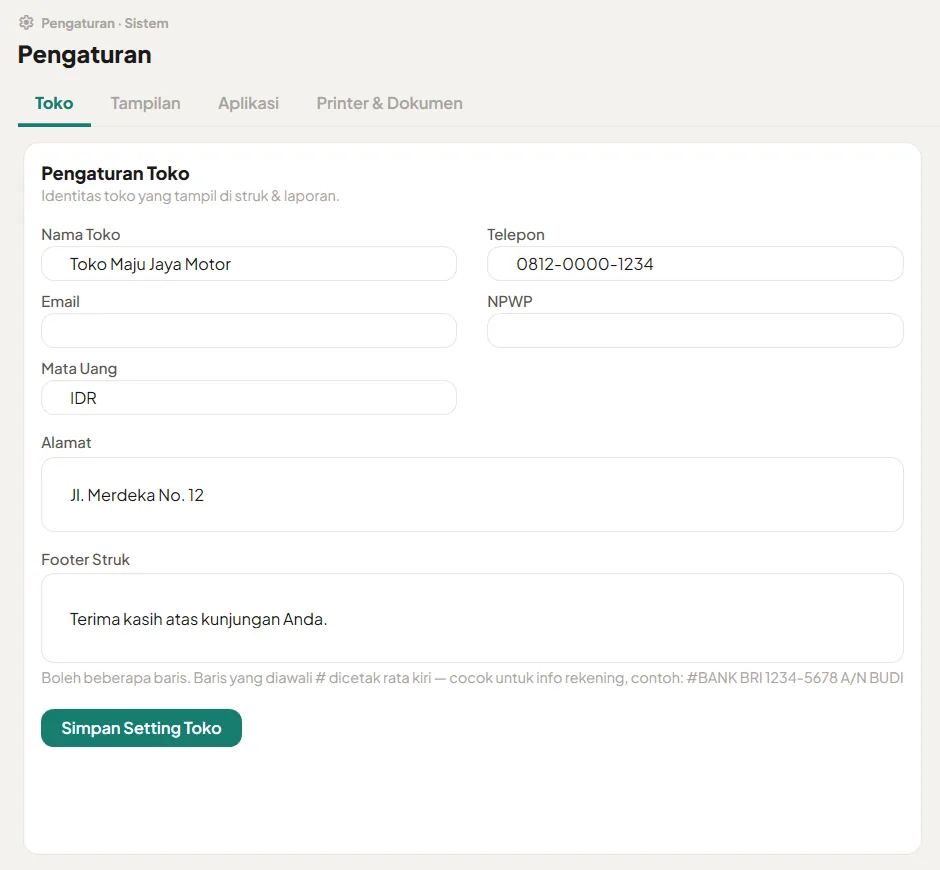Click into the Telepon field
Viewport: 940px width, 870px height.
[695, 264]
